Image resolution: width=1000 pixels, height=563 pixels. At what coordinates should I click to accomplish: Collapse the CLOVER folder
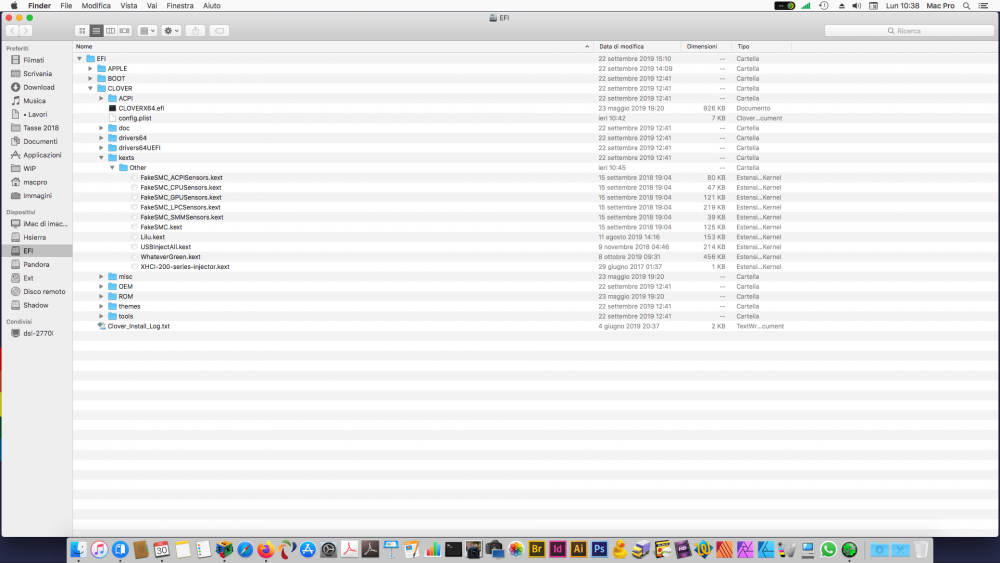click(91, 89)
